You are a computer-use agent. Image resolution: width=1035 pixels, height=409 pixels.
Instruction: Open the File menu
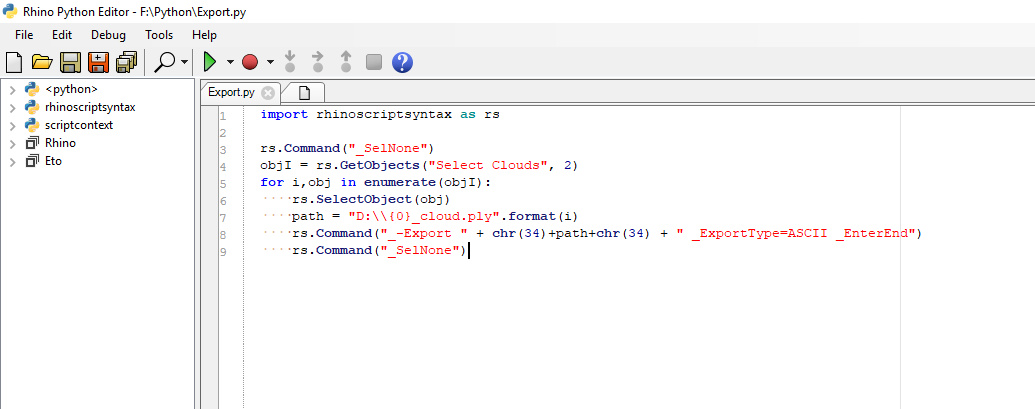click(24, 35)
